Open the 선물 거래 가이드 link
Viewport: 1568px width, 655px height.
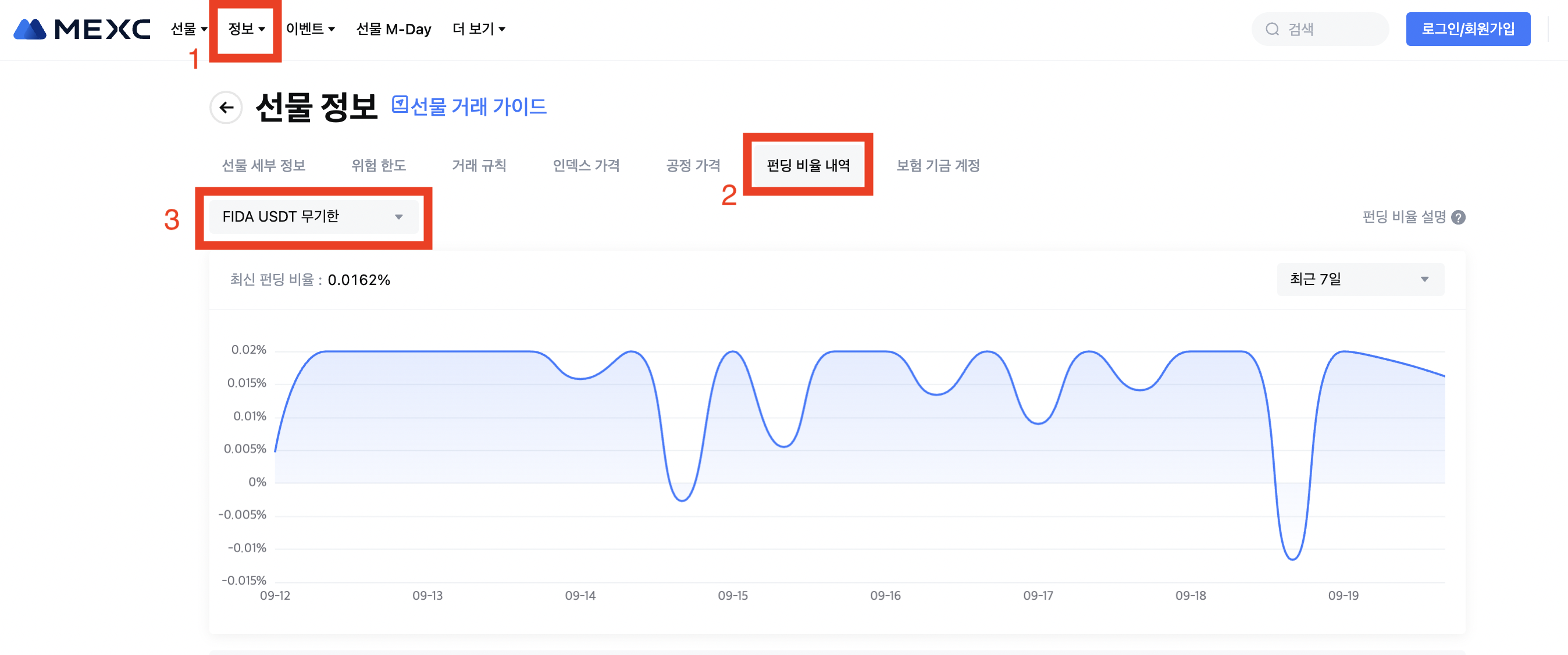[478, 107]
